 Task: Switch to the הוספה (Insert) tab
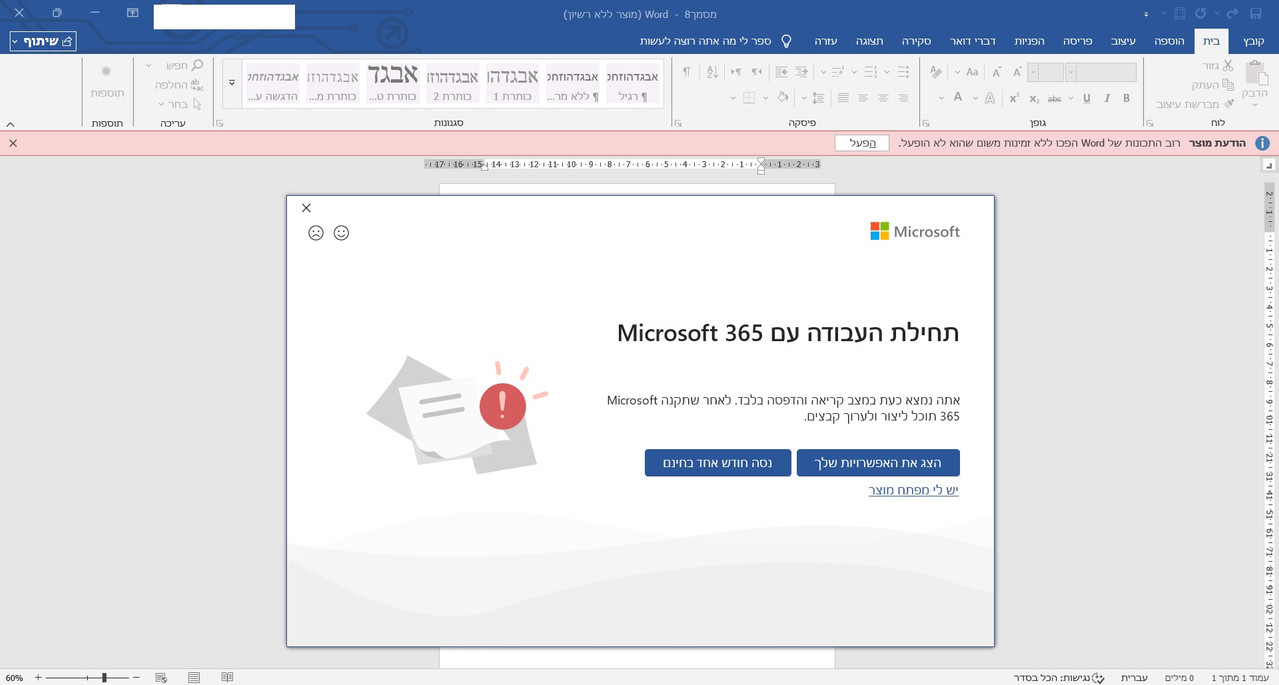1169,41
